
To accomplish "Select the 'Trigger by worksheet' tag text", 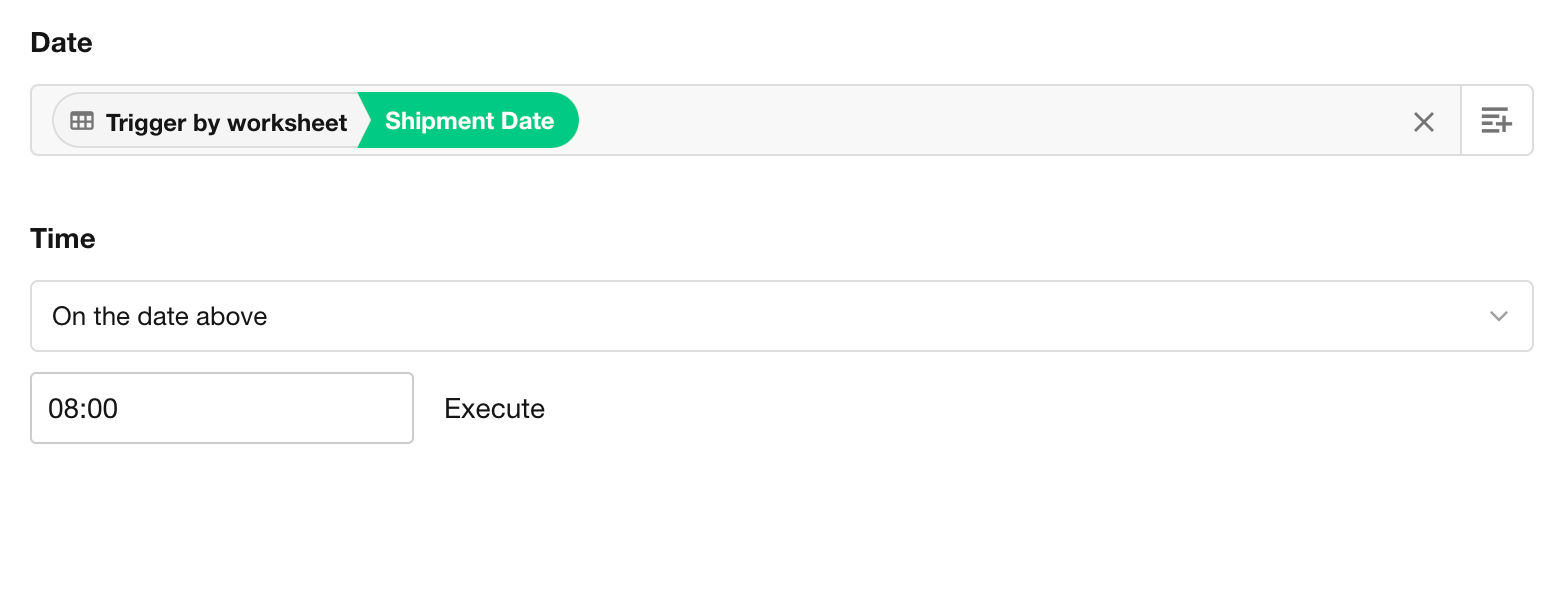I will (226, 122).
